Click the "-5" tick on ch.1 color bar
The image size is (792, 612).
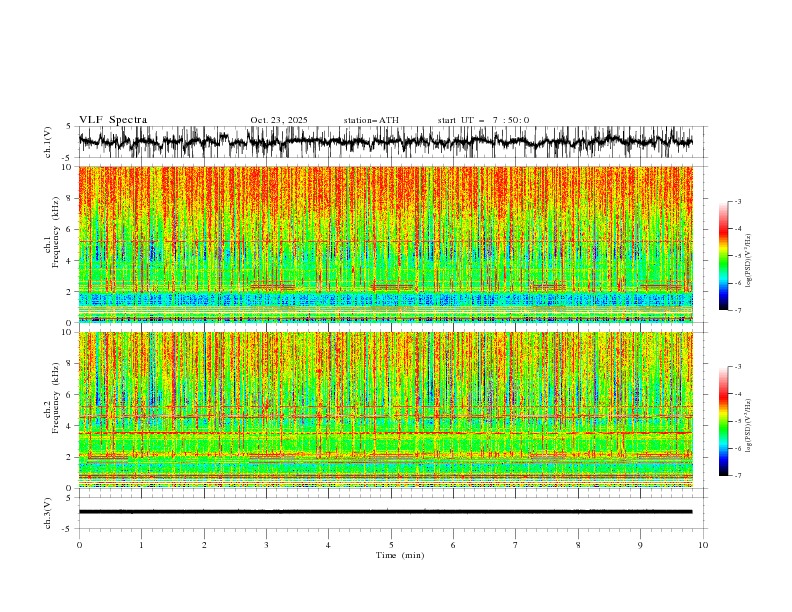[x=737, y=256]
